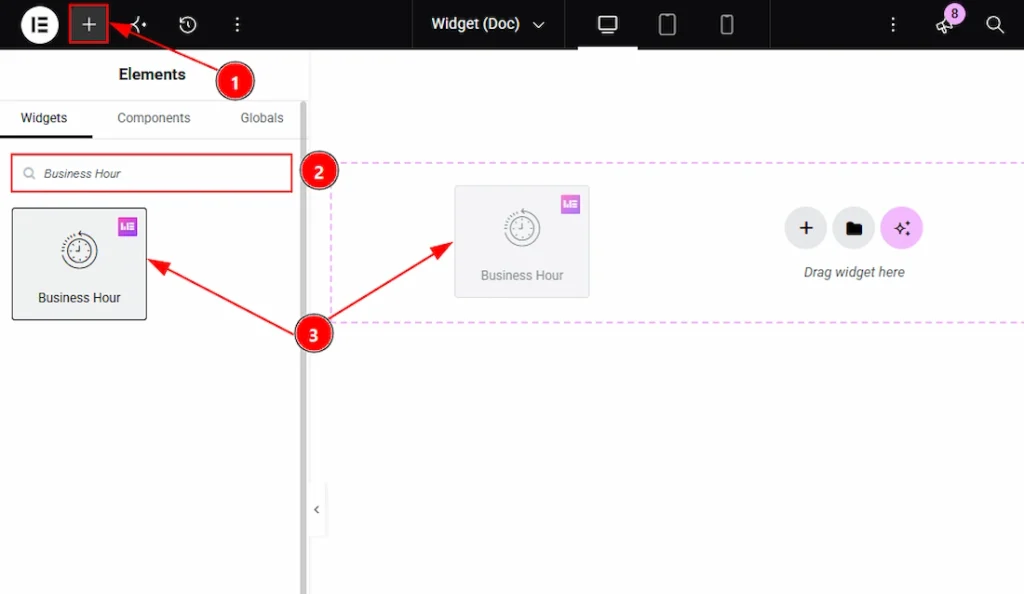This screenshot has width=1024, height=594.
Task: Click the Elements panel heading
Action: click(152, 74)
